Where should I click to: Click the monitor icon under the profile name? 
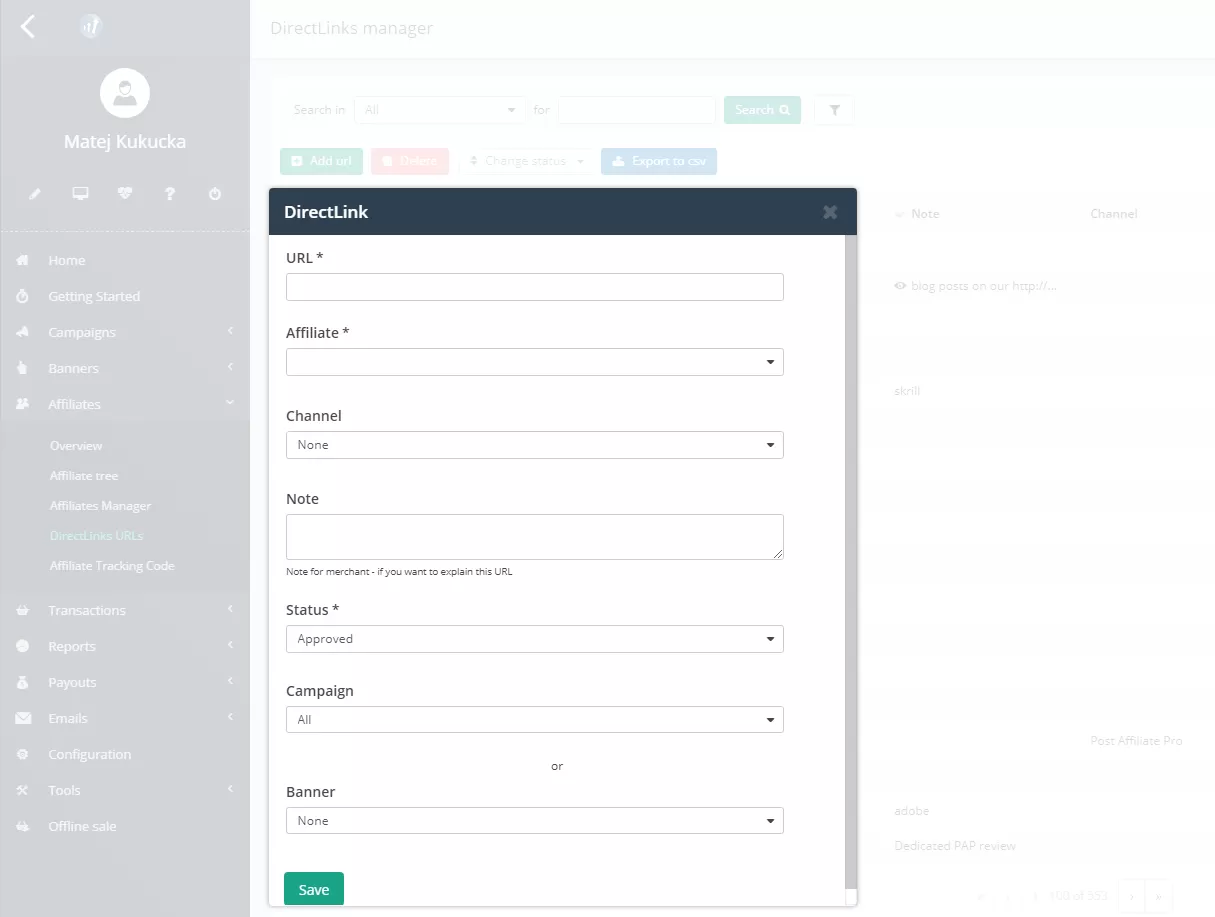(80, 193)
